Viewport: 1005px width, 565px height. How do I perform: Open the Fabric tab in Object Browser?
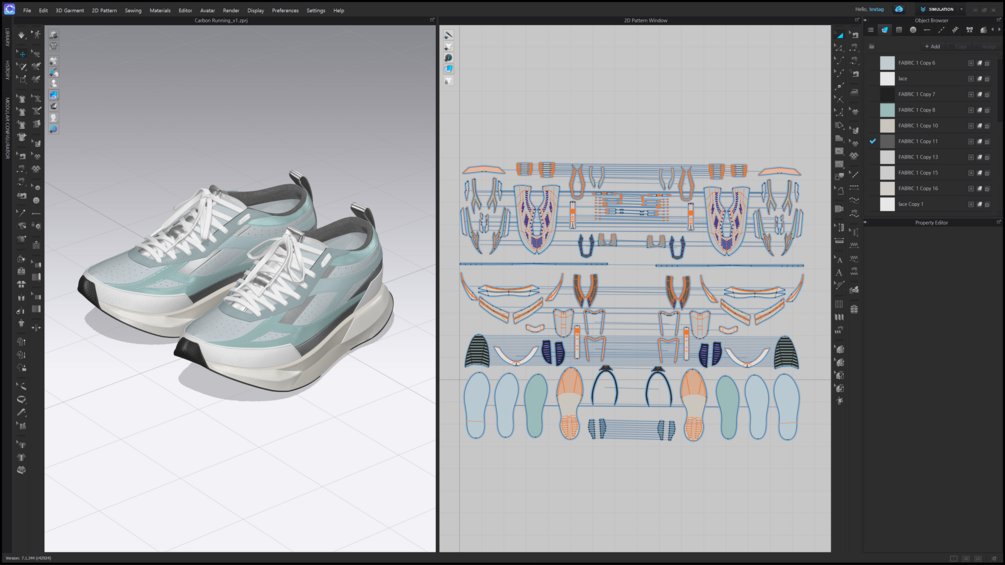pos(885,30)
